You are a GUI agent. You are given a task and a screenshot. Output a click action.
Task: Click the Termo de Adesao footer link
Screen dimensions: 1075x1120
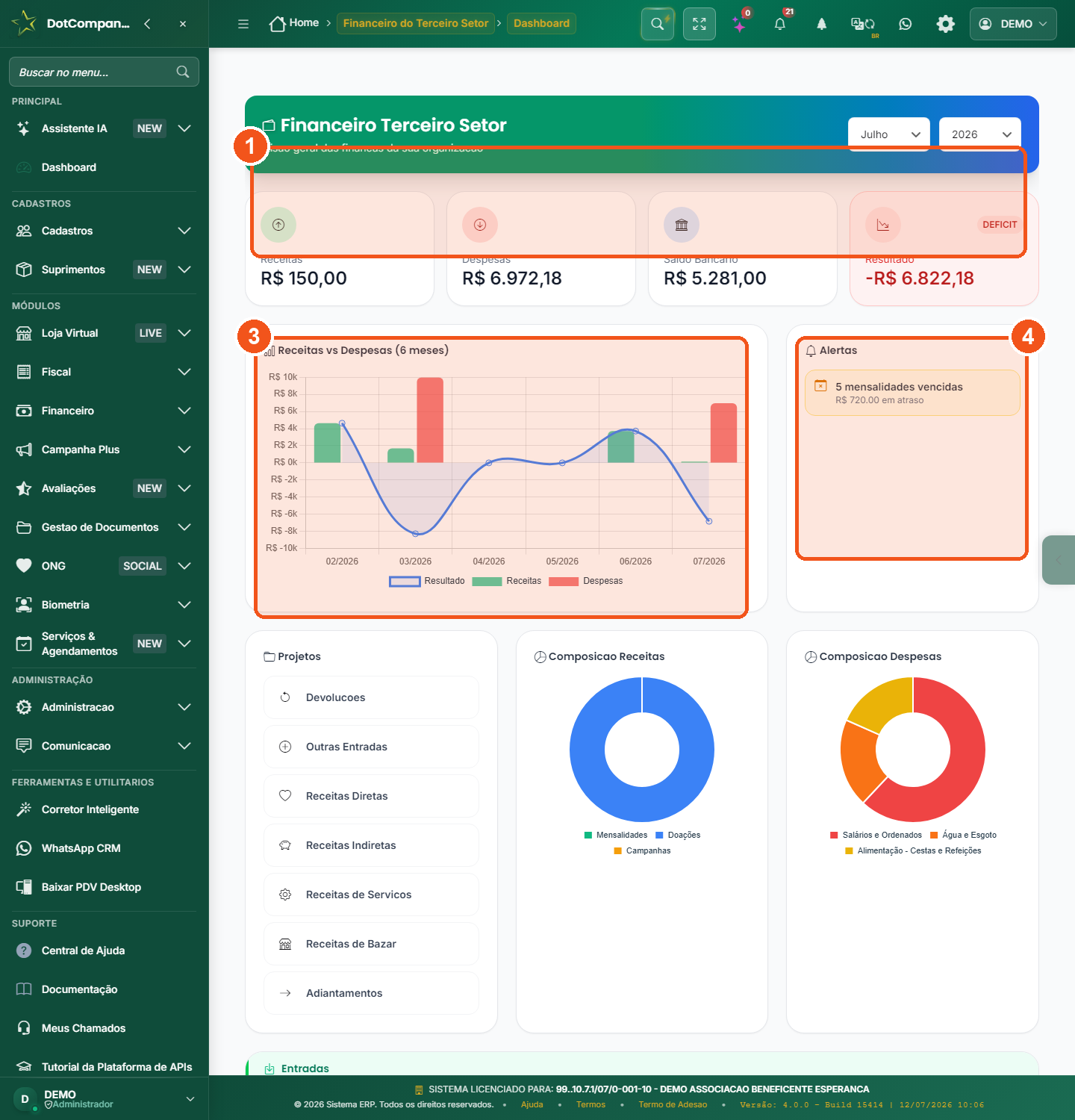(673, 1104)
